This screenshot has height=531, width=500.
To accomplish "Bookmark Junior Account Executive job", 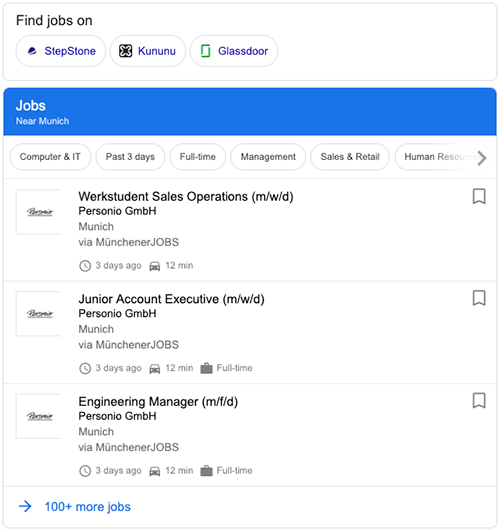I will point(479,298).
